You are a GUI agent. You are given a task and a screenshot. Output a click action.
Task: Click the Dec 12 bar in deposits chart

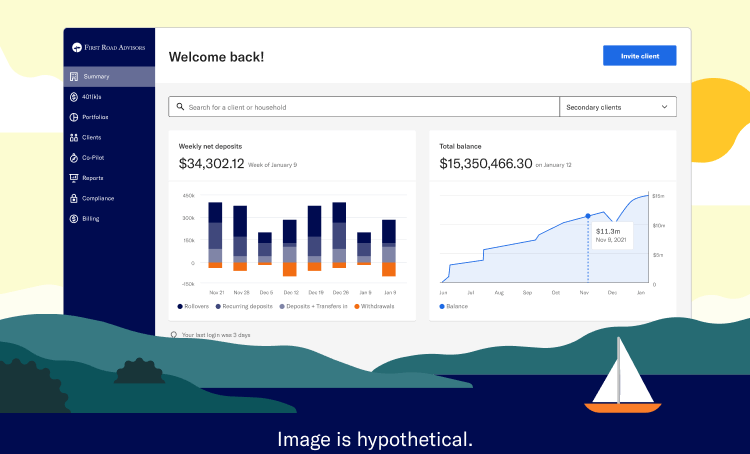pos(290,248)
